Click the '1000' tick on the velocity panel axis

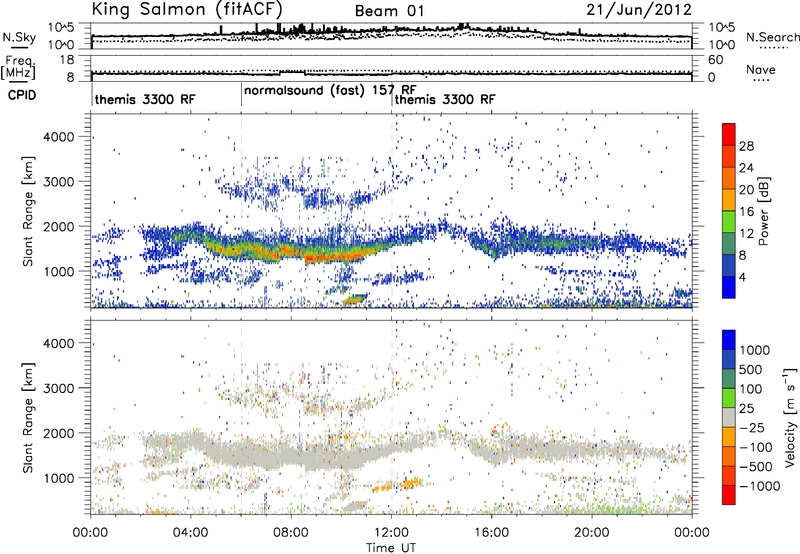tap(58, 478)
